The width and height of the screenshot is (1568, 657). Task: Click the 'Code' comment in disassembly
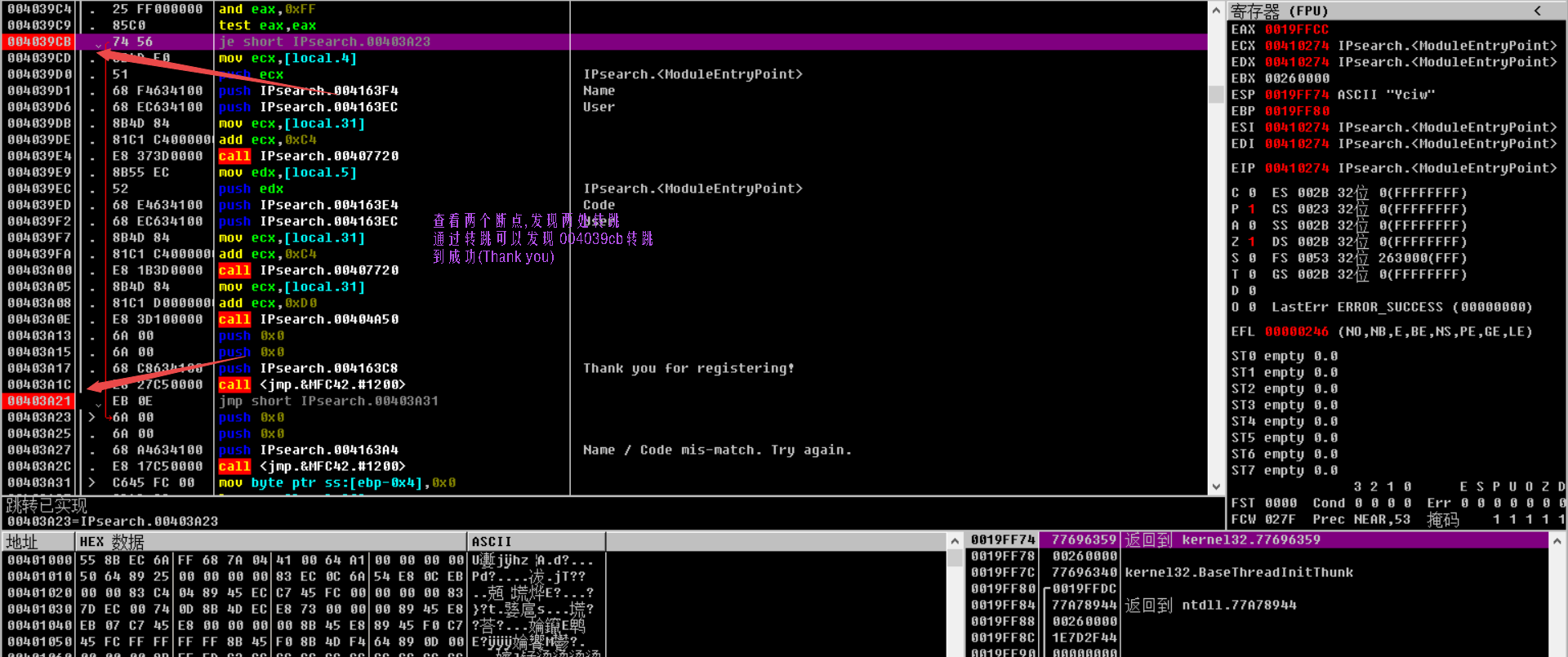pos(599,205)
